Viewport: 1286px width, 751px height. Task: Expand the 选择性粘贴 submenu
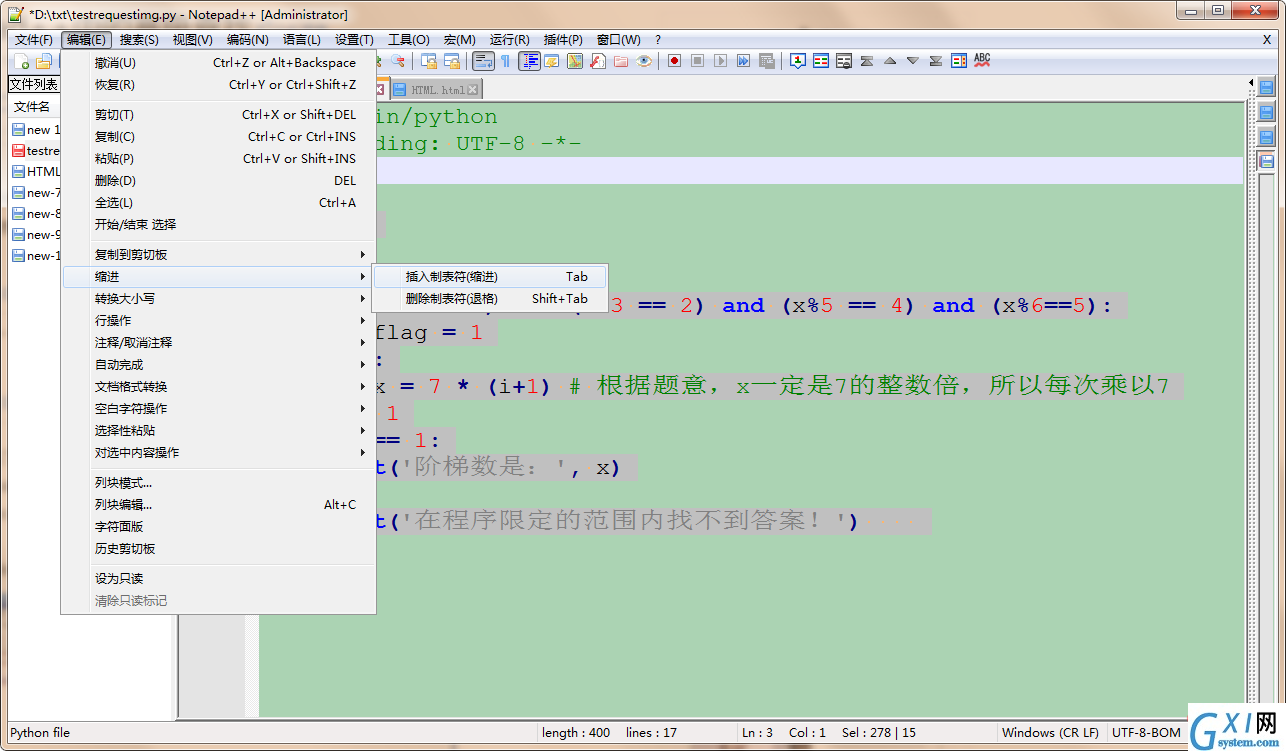tap(218, 431)
